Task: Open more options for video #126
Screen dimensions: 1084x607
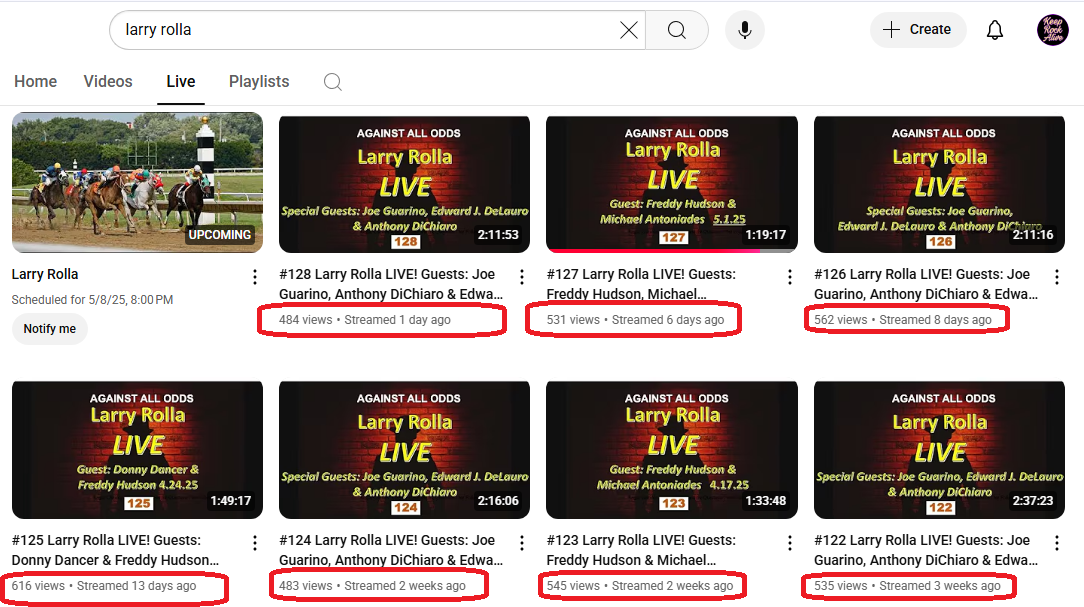Action: coord(1057,277)
